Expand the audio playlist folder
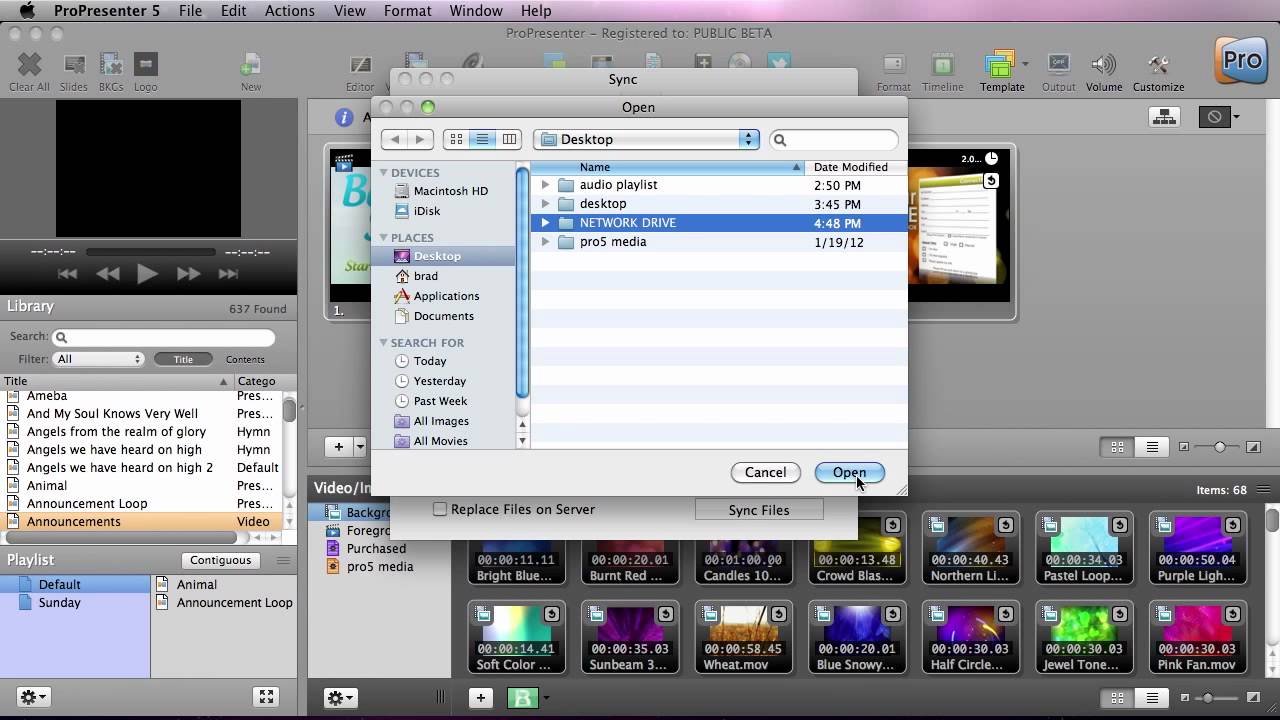Screen dimensions: 1280x720 (x=545, y=185)
